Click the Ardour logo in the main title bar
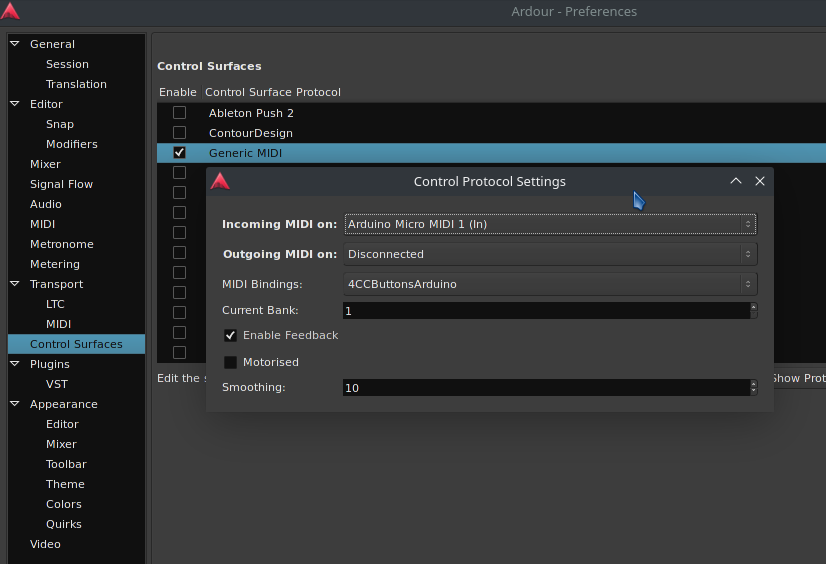 [9, 12]
